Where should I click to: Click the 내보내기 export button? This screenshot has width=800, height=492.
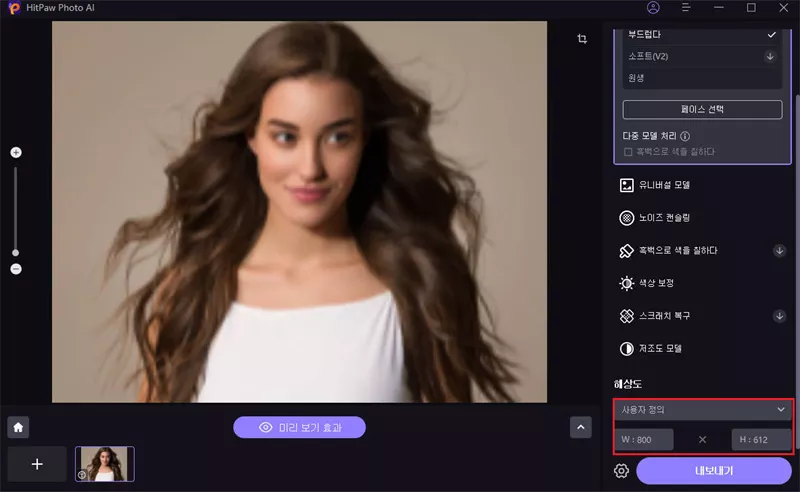[x=714, y=471]
